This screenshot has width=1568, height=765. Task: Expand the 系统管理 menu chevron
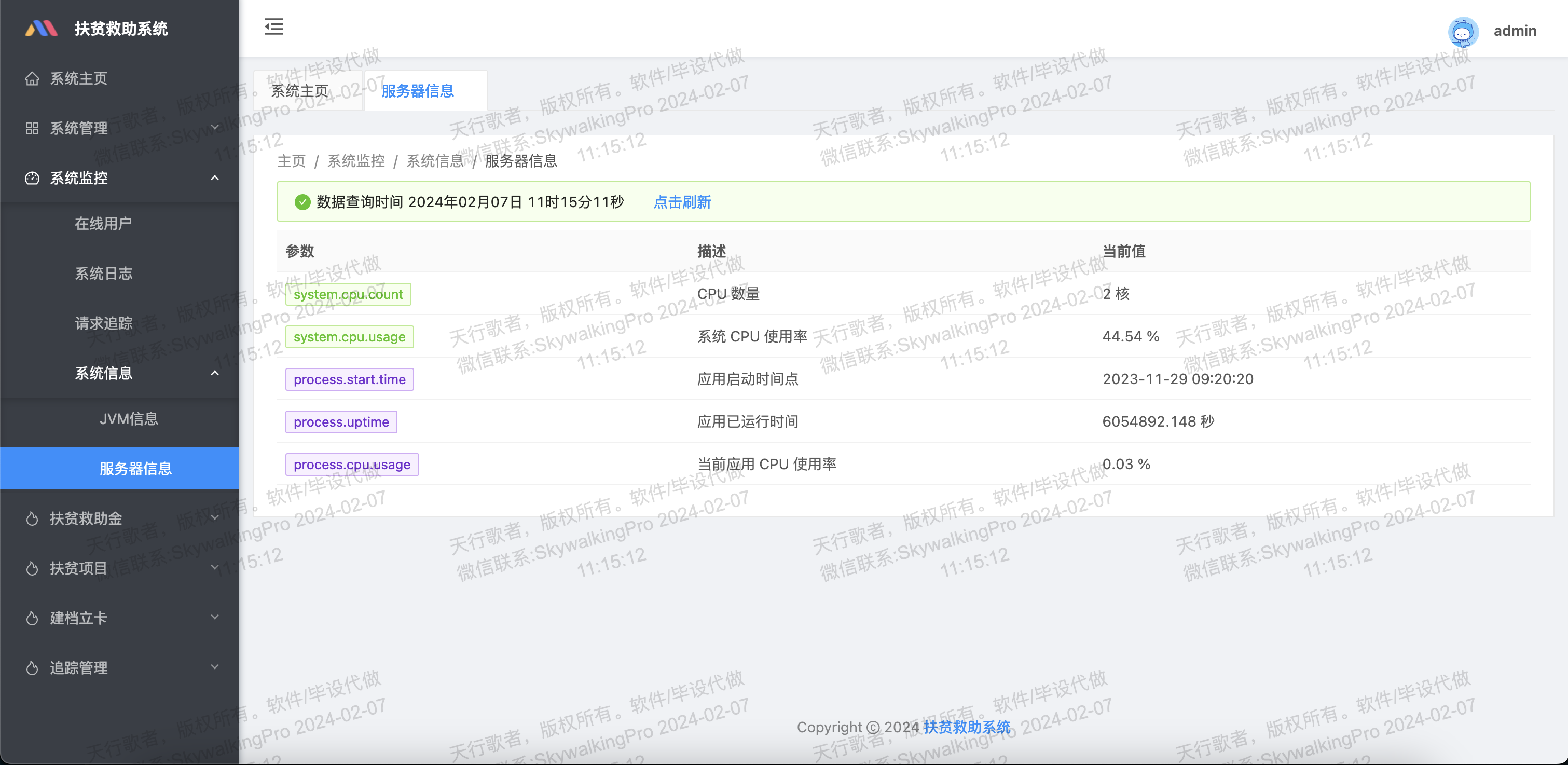click(x=215, y=128)
